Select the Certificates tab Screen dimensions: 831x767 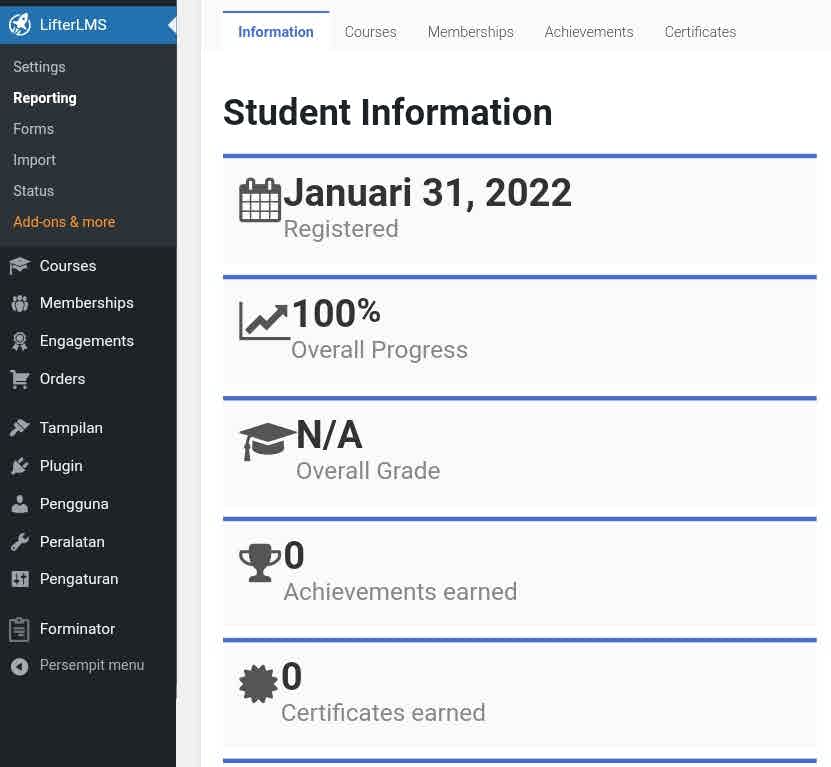tap(700, 32)
